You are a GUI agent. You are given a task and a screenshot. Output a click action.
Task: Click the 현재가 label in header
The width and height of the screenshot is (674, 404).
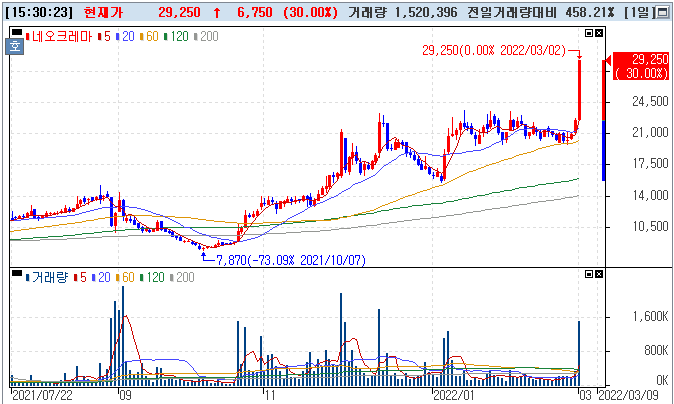(103, 12)
